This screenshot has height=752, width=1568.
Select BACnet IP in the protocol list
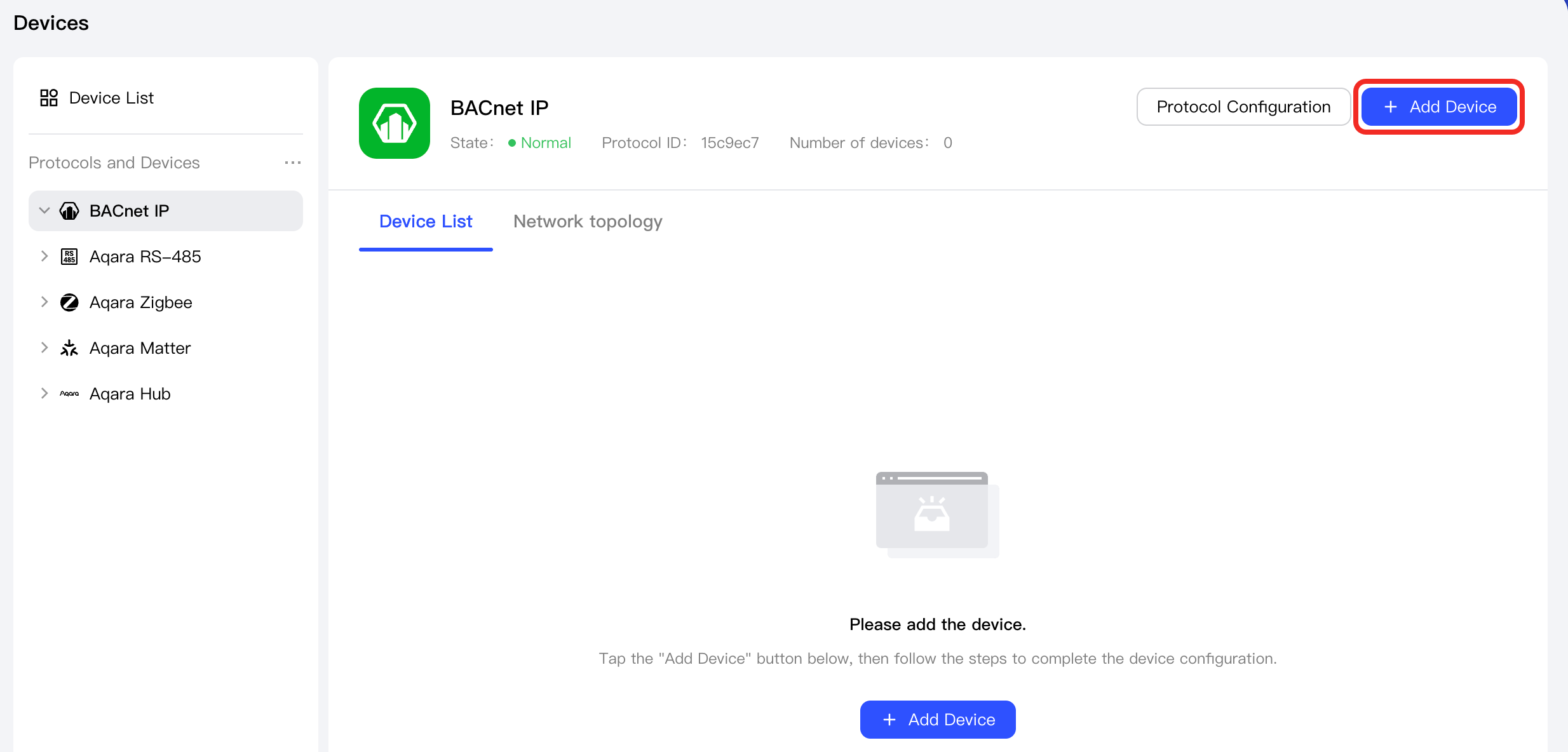coord(166,211)
